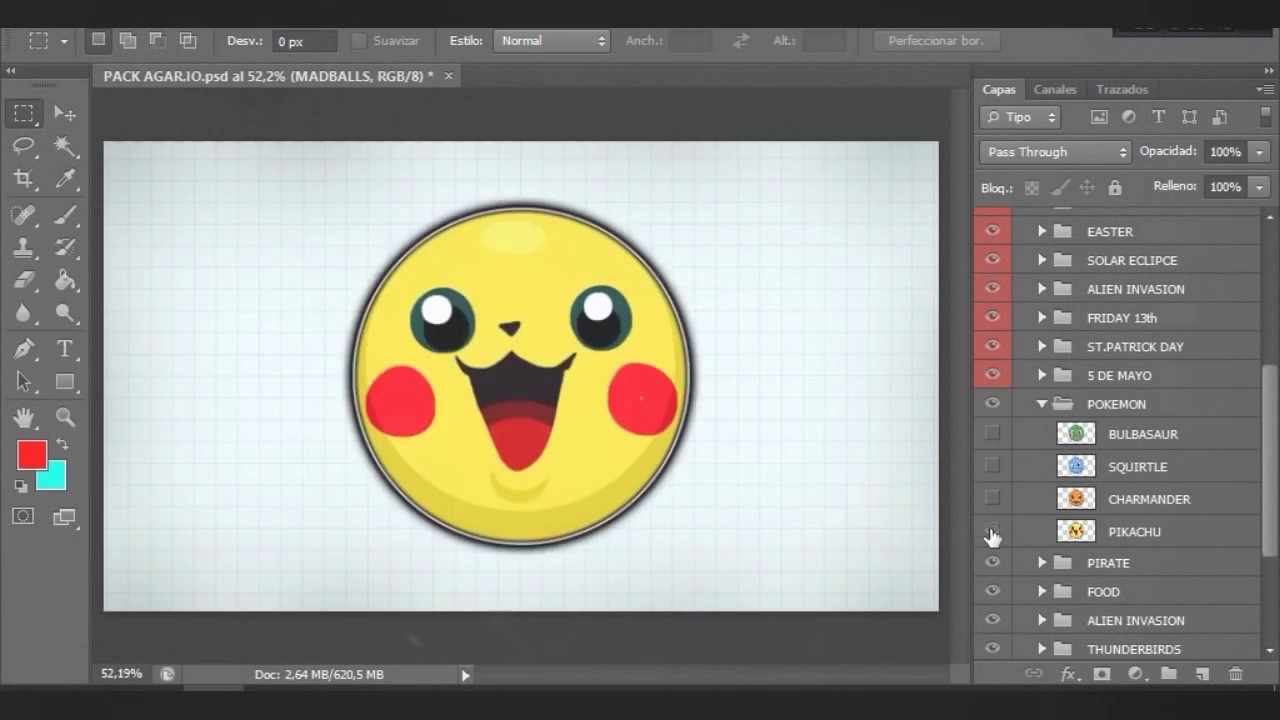This screenshot has width=1280, height=720.
Task: Enable the Suavizar checkbox
Action: click(x=359, y=41)
